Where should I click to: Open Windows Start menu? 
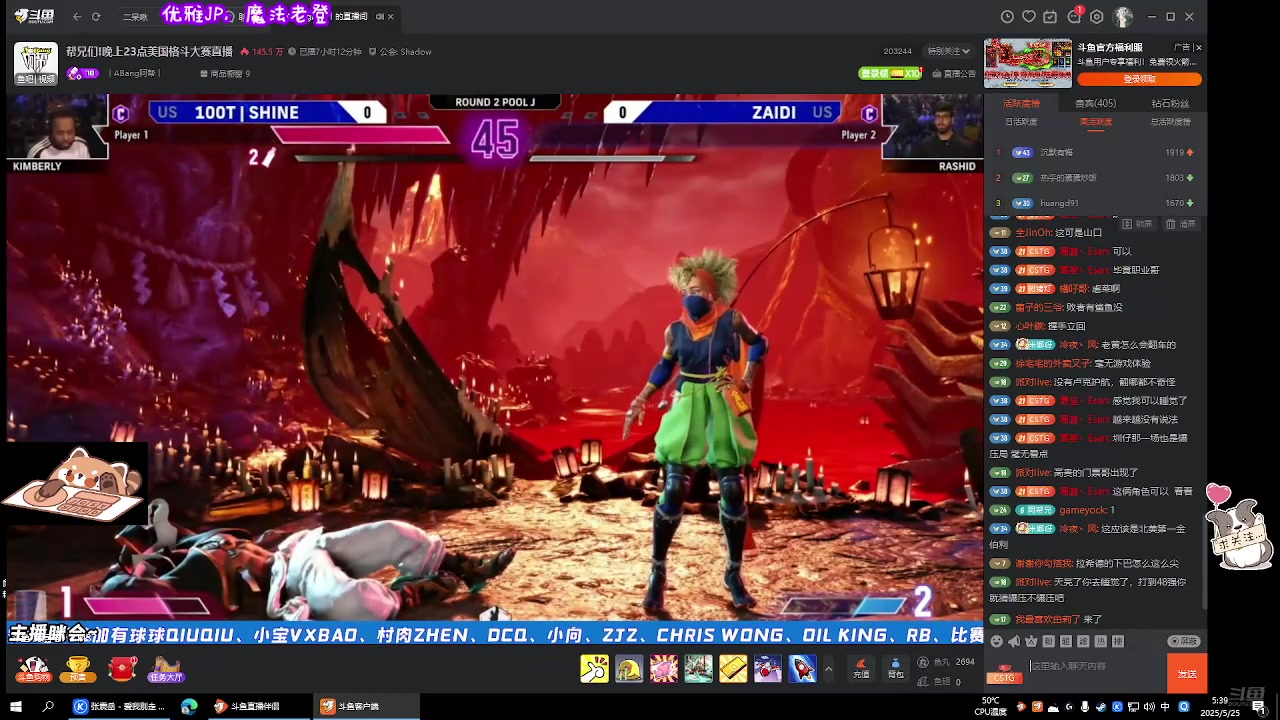(17, 706)
